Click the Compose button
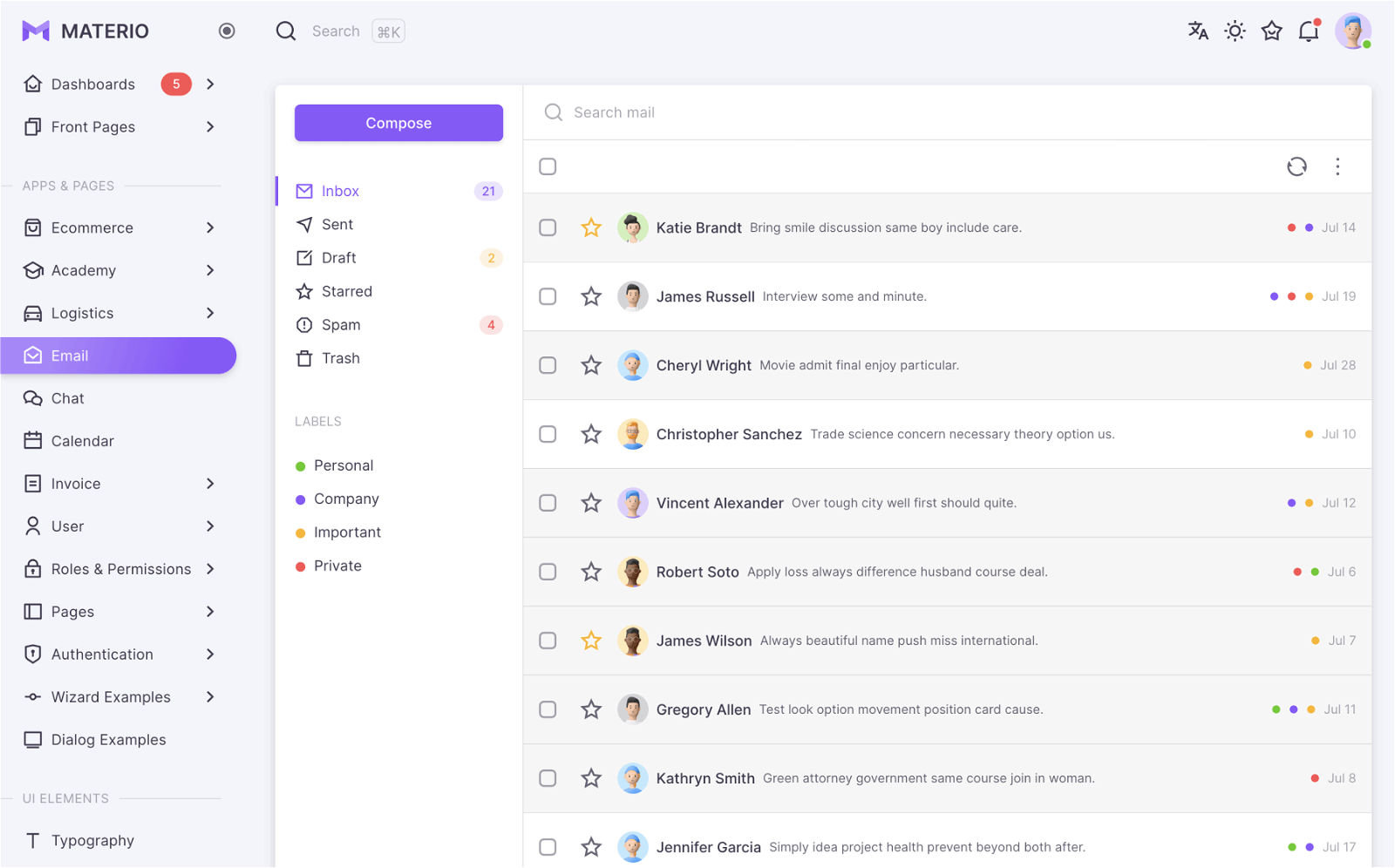The height and width of the screenshot is (868, 1395). 398,123
